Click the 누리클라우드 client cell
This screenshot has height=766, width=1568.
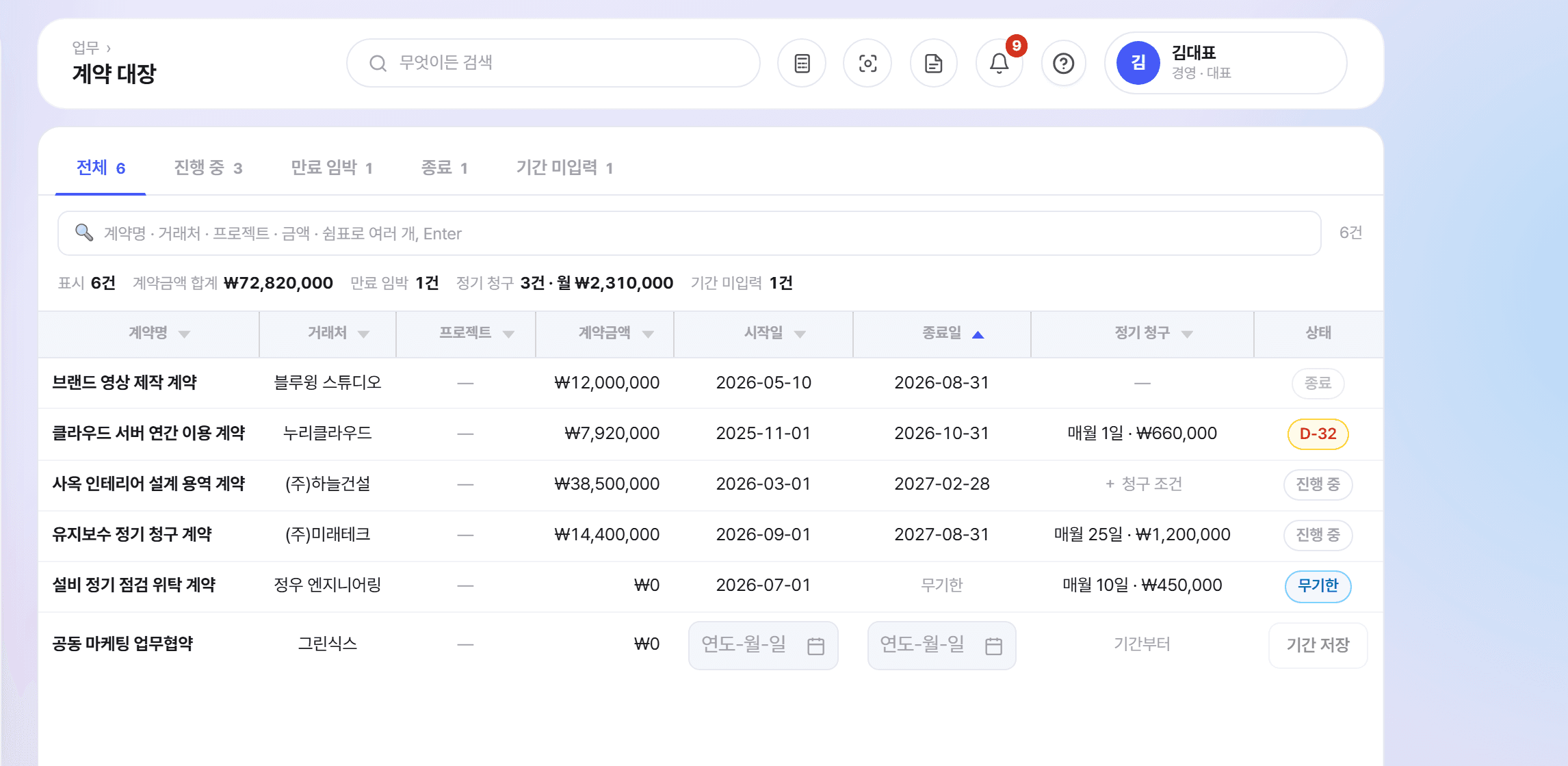(328, 434)
